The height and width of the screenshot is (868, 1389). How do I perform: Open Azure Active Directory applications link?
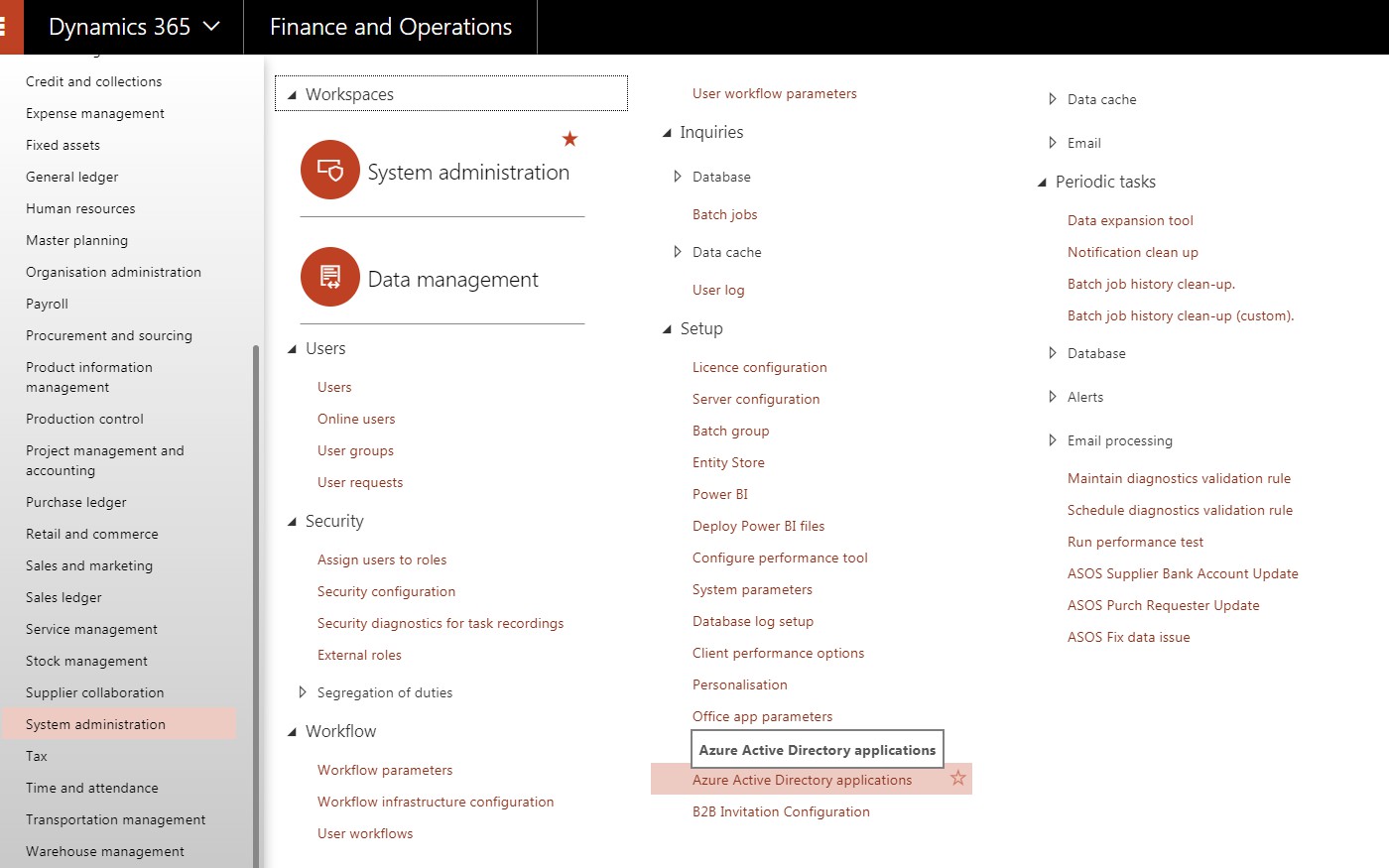coord(802,780)
